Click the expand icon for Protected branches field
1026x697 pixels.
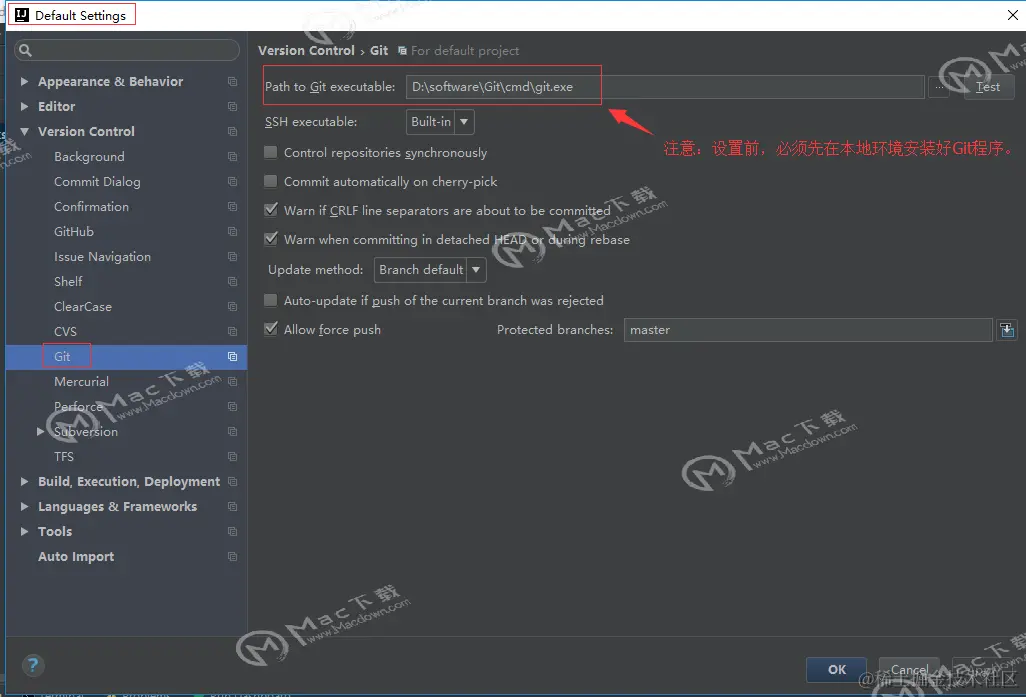point(1007,330)
